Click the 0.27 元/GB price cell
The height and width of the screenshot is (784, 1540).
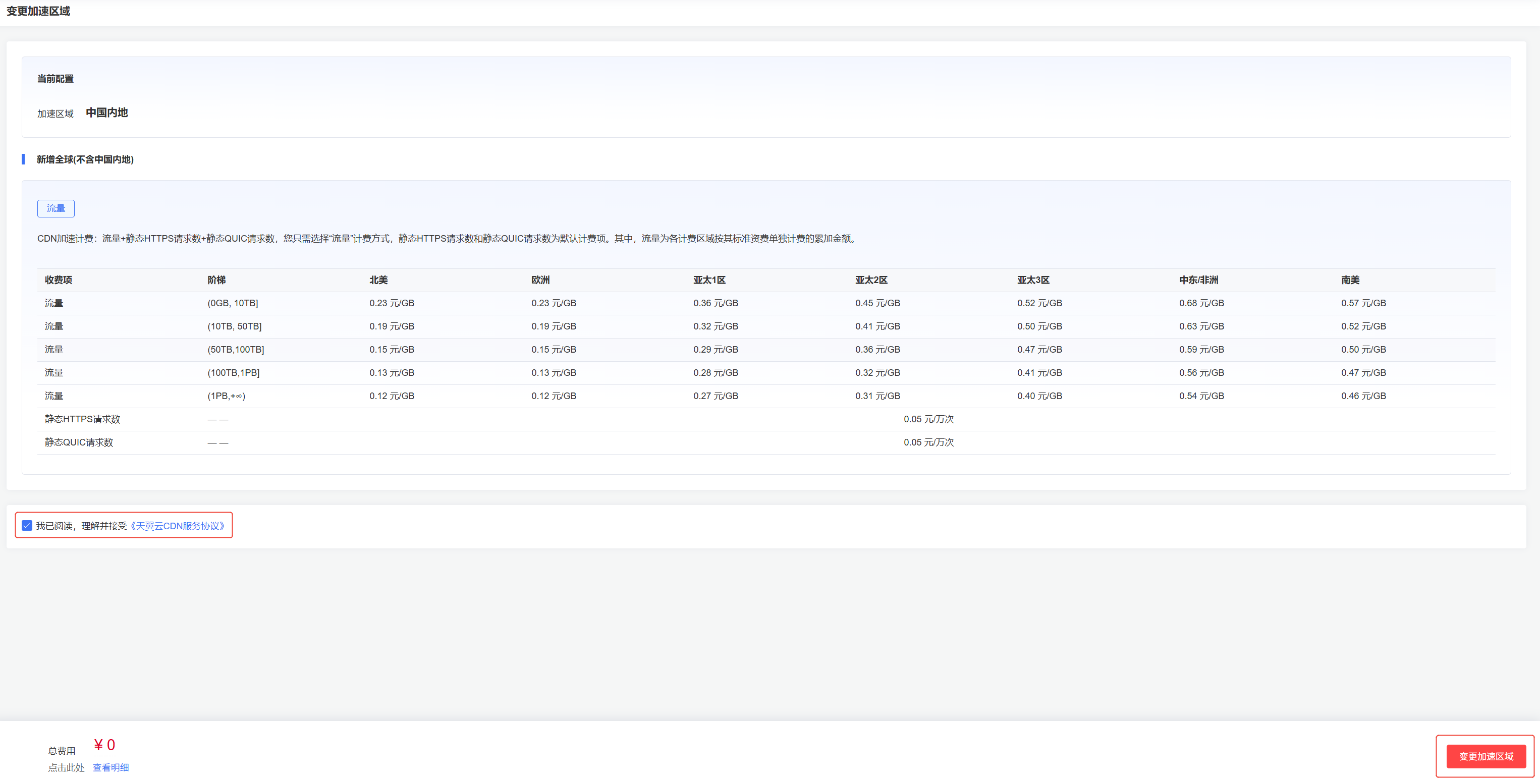[715, 396]
